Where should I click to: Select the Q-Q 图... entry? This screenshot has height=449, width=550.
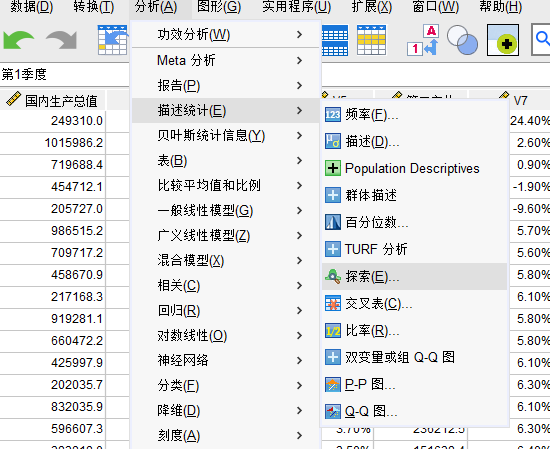click(x=415, y=412)
